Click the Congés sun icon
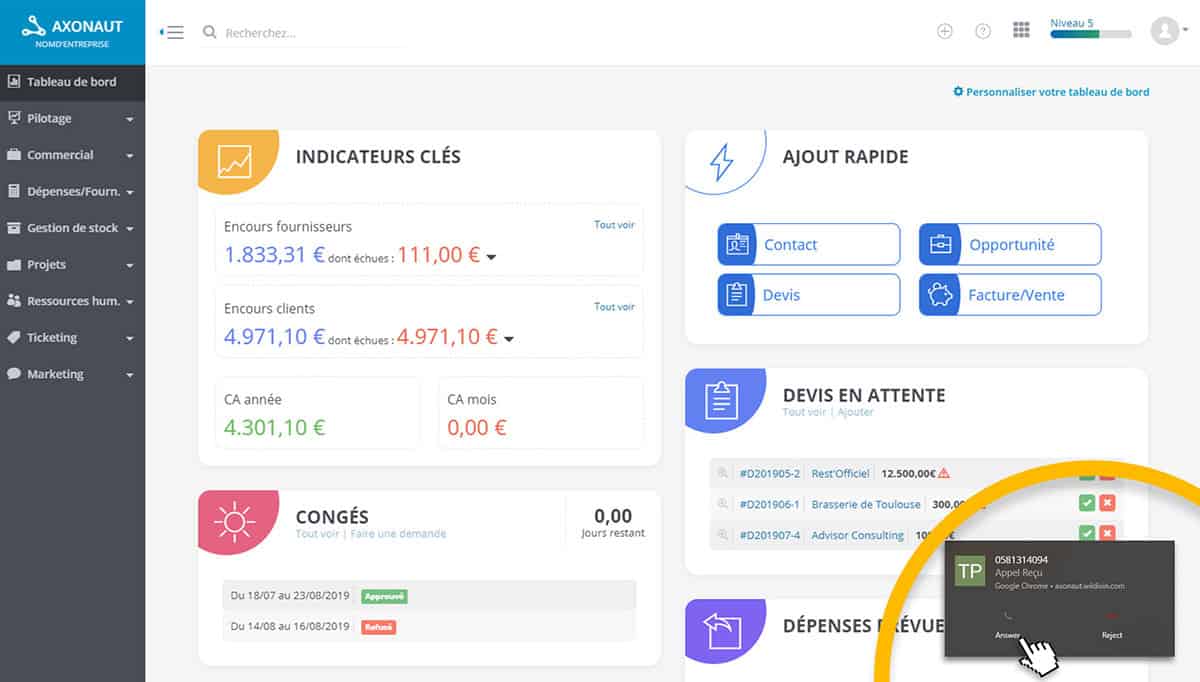The height and width of the screenshot is (682, 1200). (235, 522)
